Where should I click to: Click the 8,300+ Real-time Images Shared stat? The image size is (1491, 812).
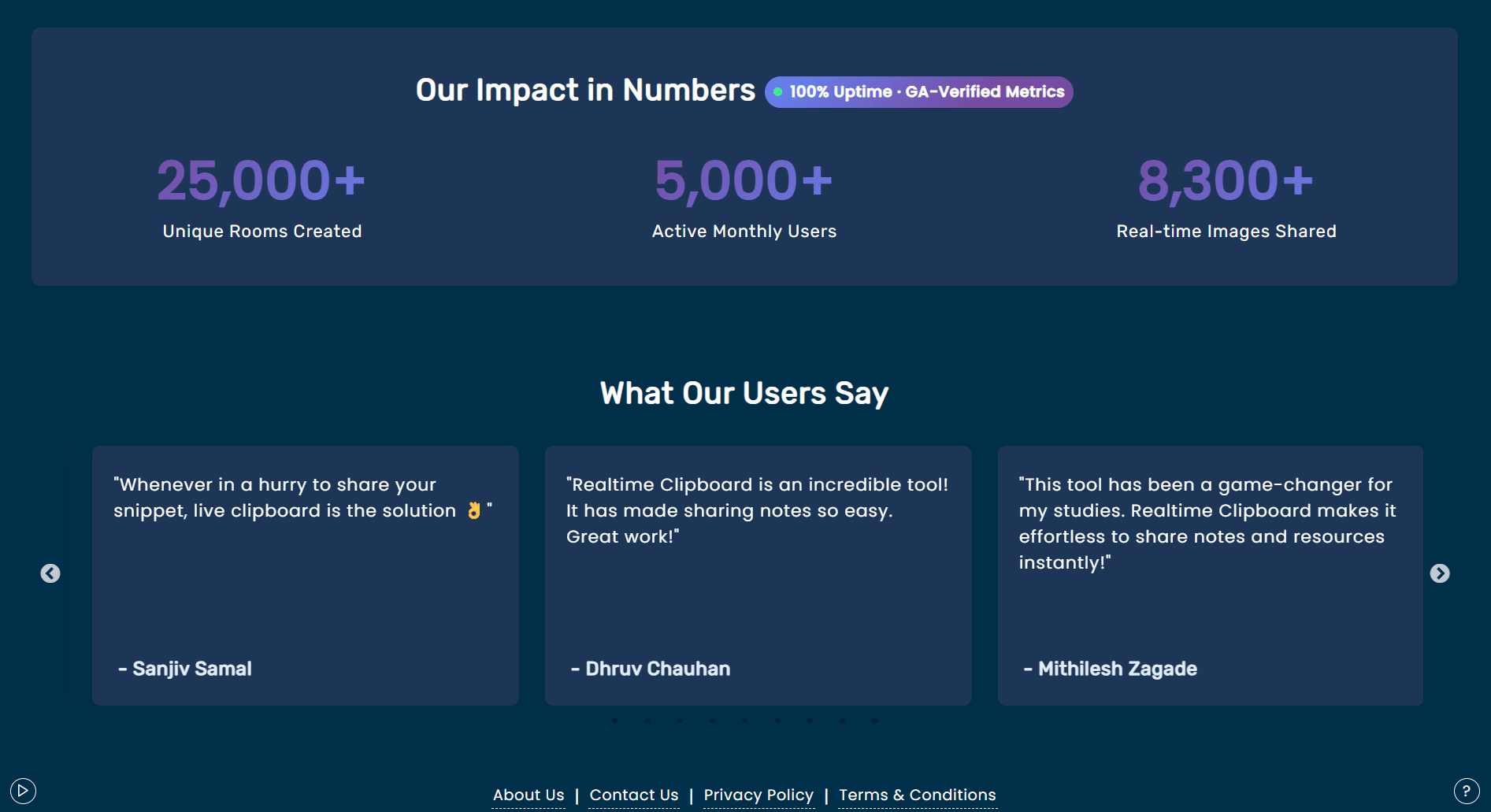tap(1226, 197)
